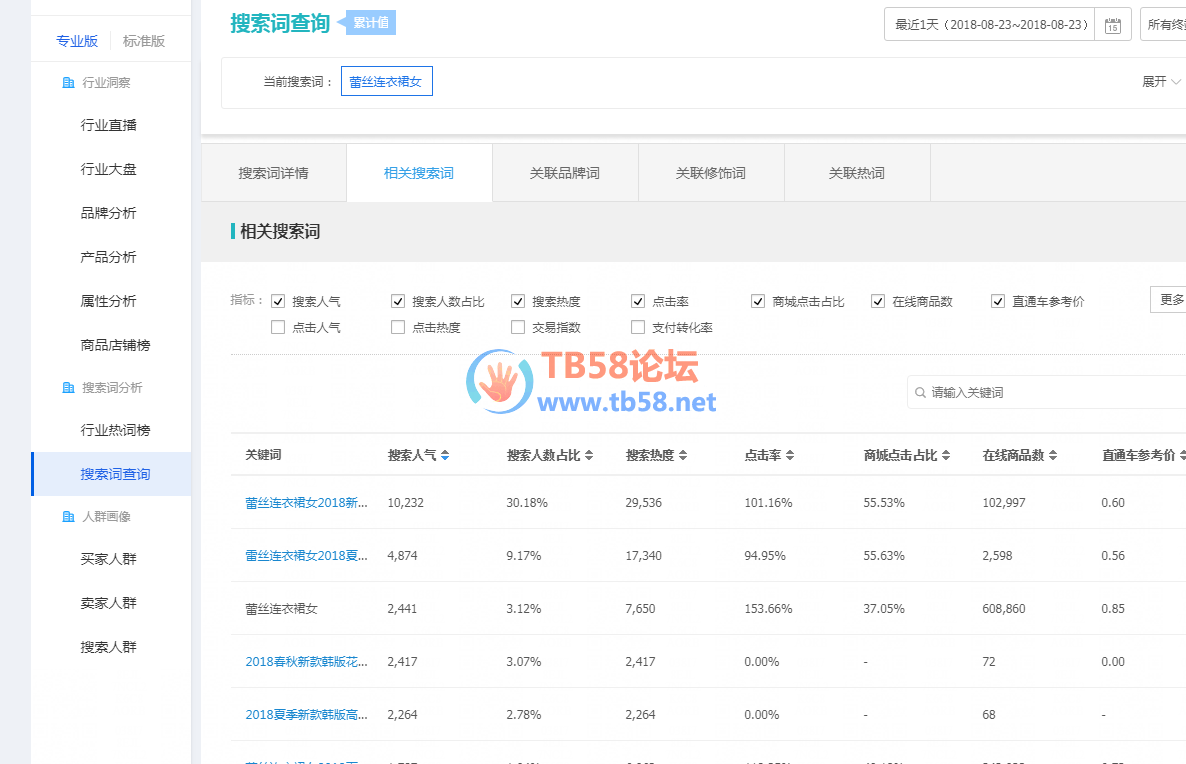The height and width of the screenshot is (764, 1186).
Task: Click the 608,860 在线商品数 value
Action: coord(1004,608)
